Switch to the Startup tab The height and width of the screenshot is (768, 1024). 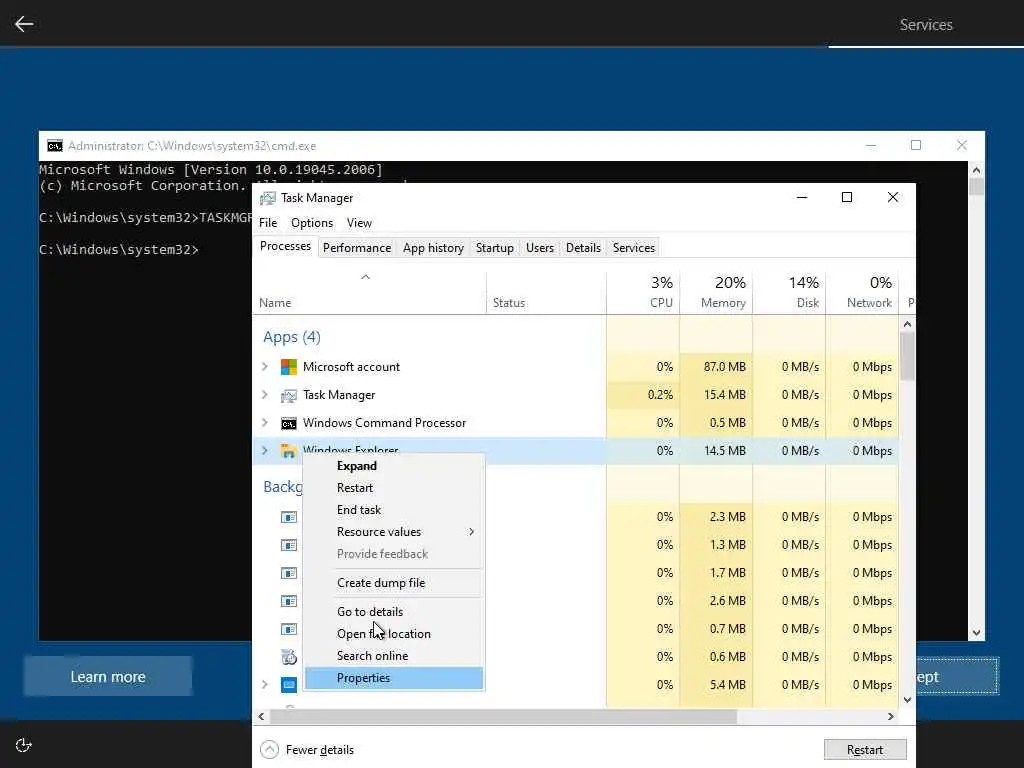pos(494,248)
